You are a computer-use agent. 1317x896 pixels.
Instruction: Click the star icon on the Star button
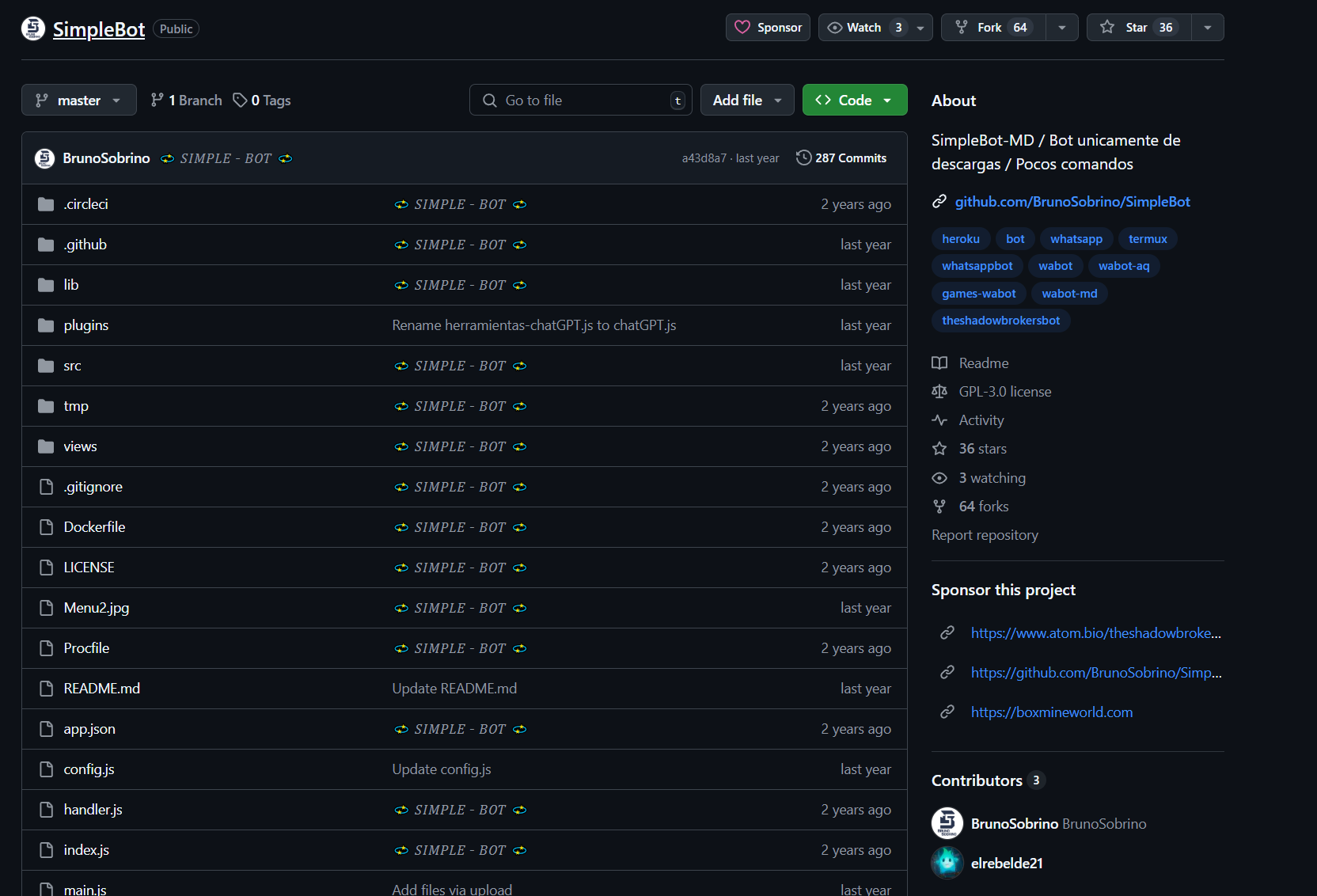point(1107,28)
